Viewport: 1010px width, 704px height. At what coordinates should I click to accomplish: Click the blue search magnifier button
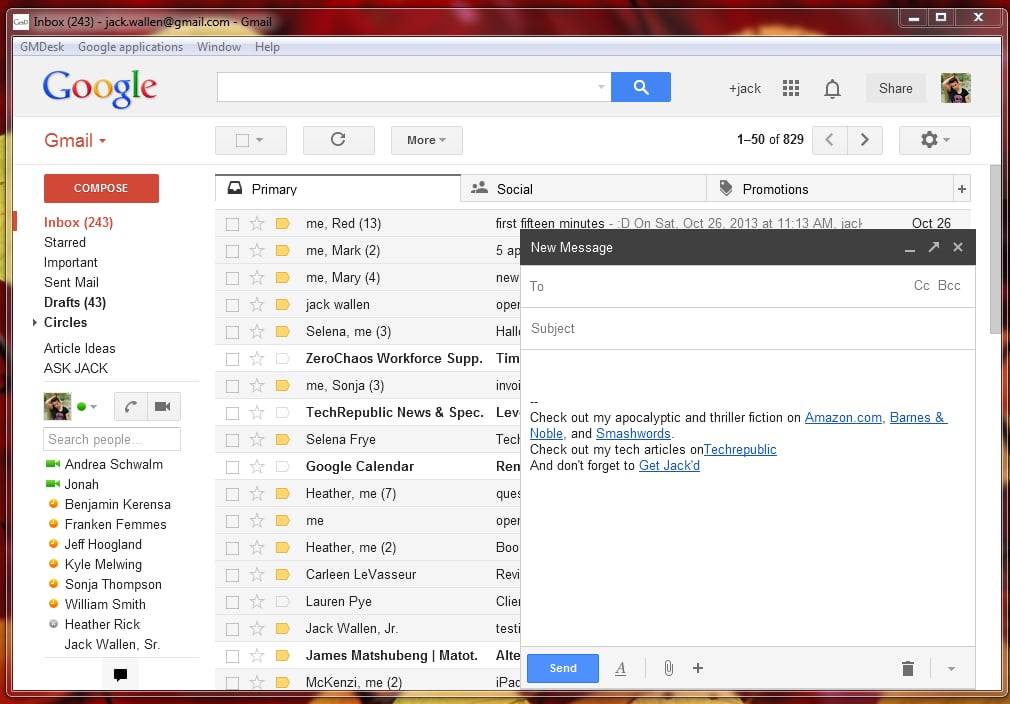click(640, 87)
